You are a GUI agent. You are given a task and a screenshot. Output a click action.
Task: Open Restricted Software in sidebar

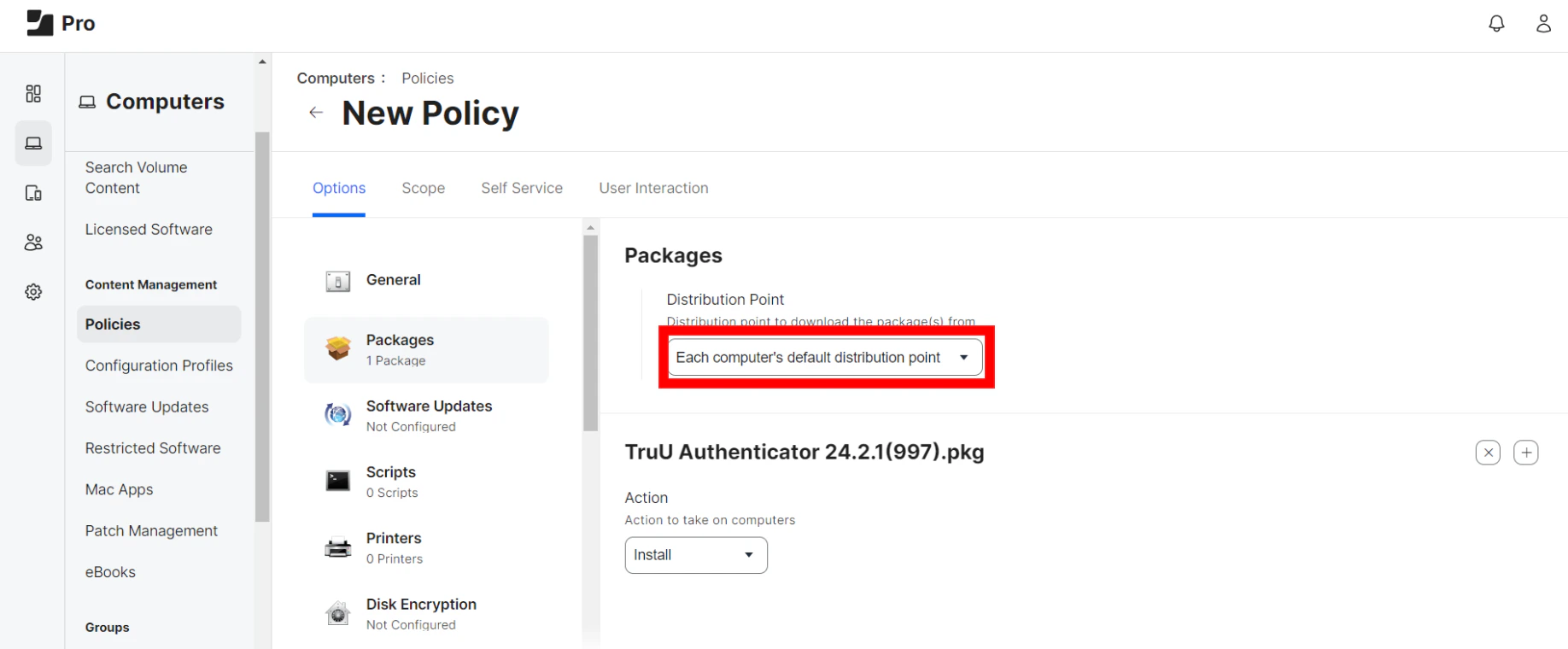(153, 448)
